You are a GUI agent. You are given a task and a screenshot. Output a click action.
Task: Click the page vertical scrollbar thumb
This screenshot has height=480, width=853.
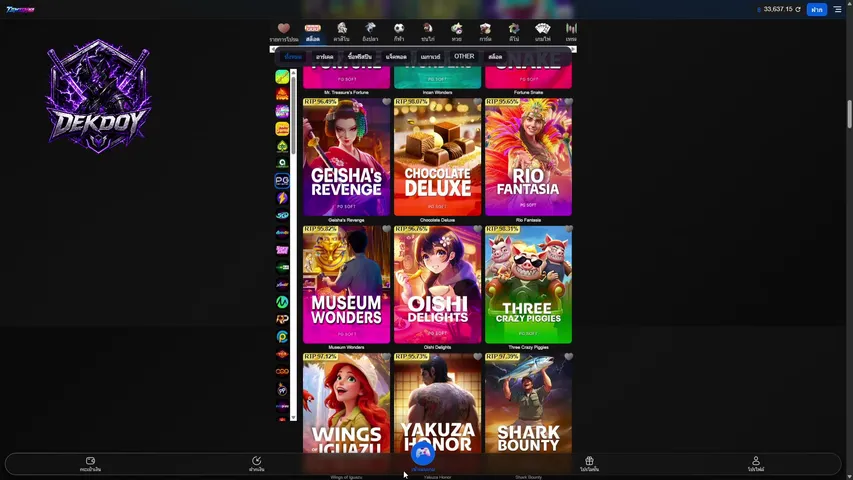(x=849, y=114)
